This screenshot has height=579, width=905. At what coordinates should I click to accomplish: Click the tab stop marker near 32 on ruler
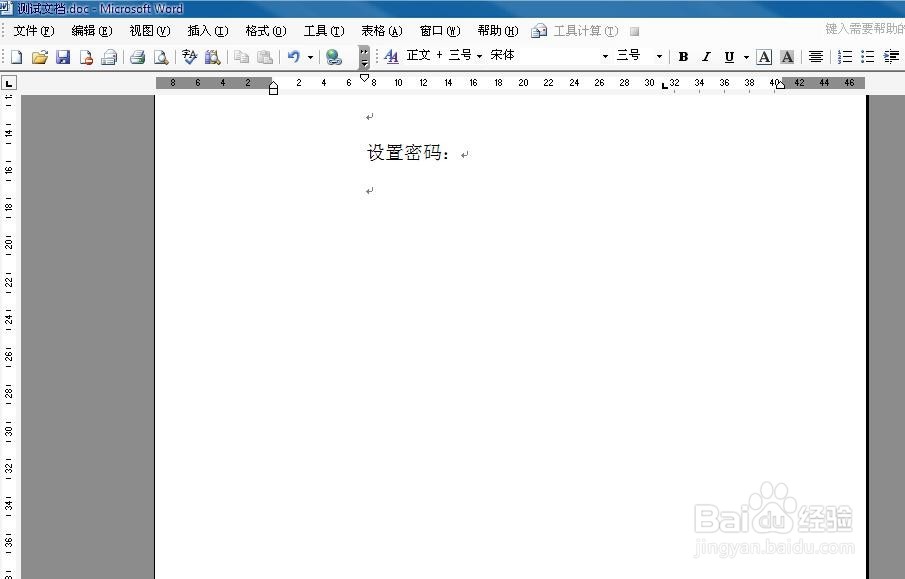pos(664,86)
